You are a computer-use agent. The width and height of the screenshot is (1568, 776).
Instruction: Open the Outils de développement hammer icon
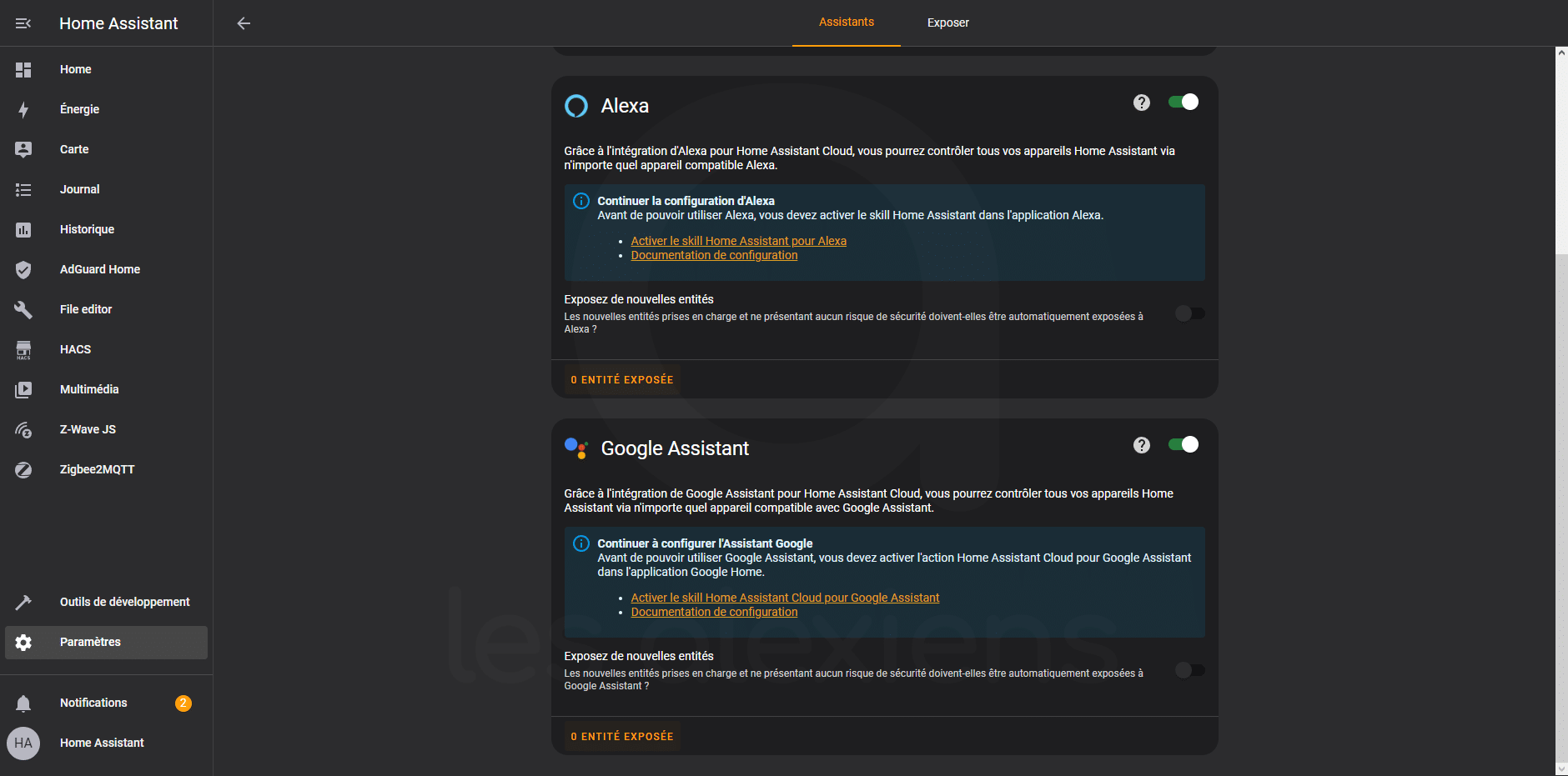(23, 603)
